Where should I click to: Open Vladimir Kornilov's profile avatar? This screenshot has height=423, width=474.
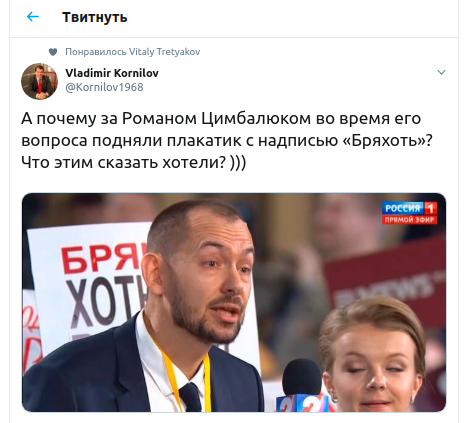pos(39,81)
